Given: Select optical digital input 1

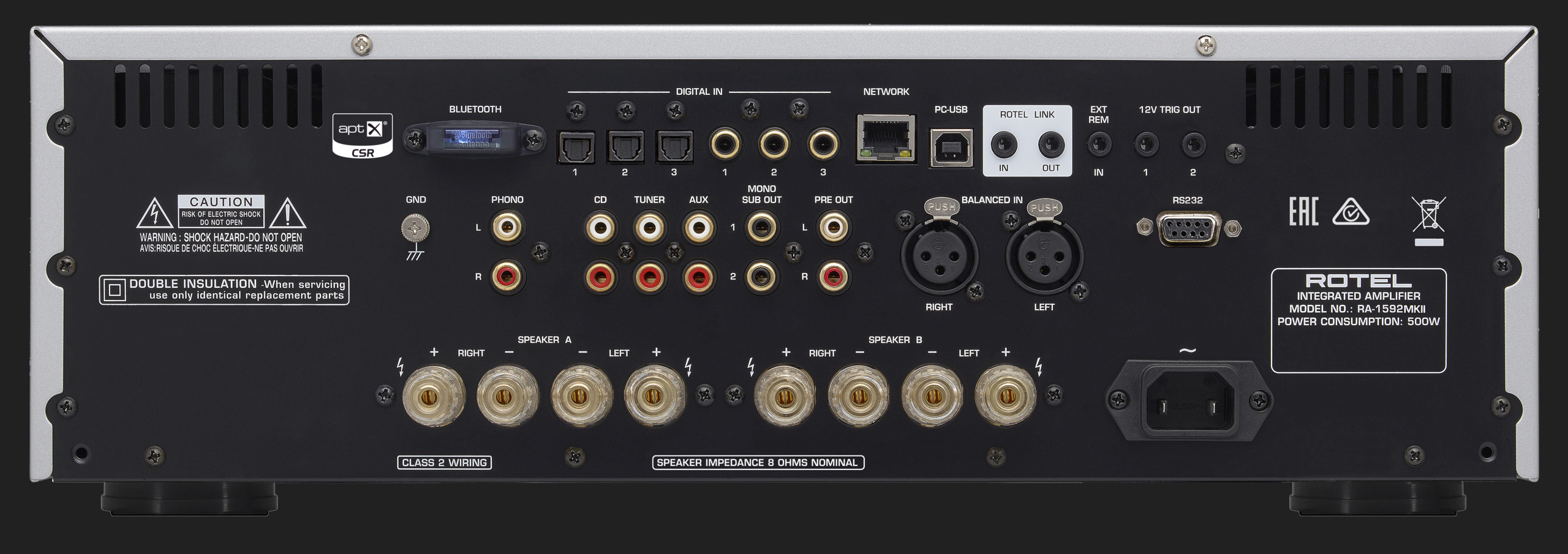Looking at the screenshot, I should pyautogui.click(x=575, y=147).
